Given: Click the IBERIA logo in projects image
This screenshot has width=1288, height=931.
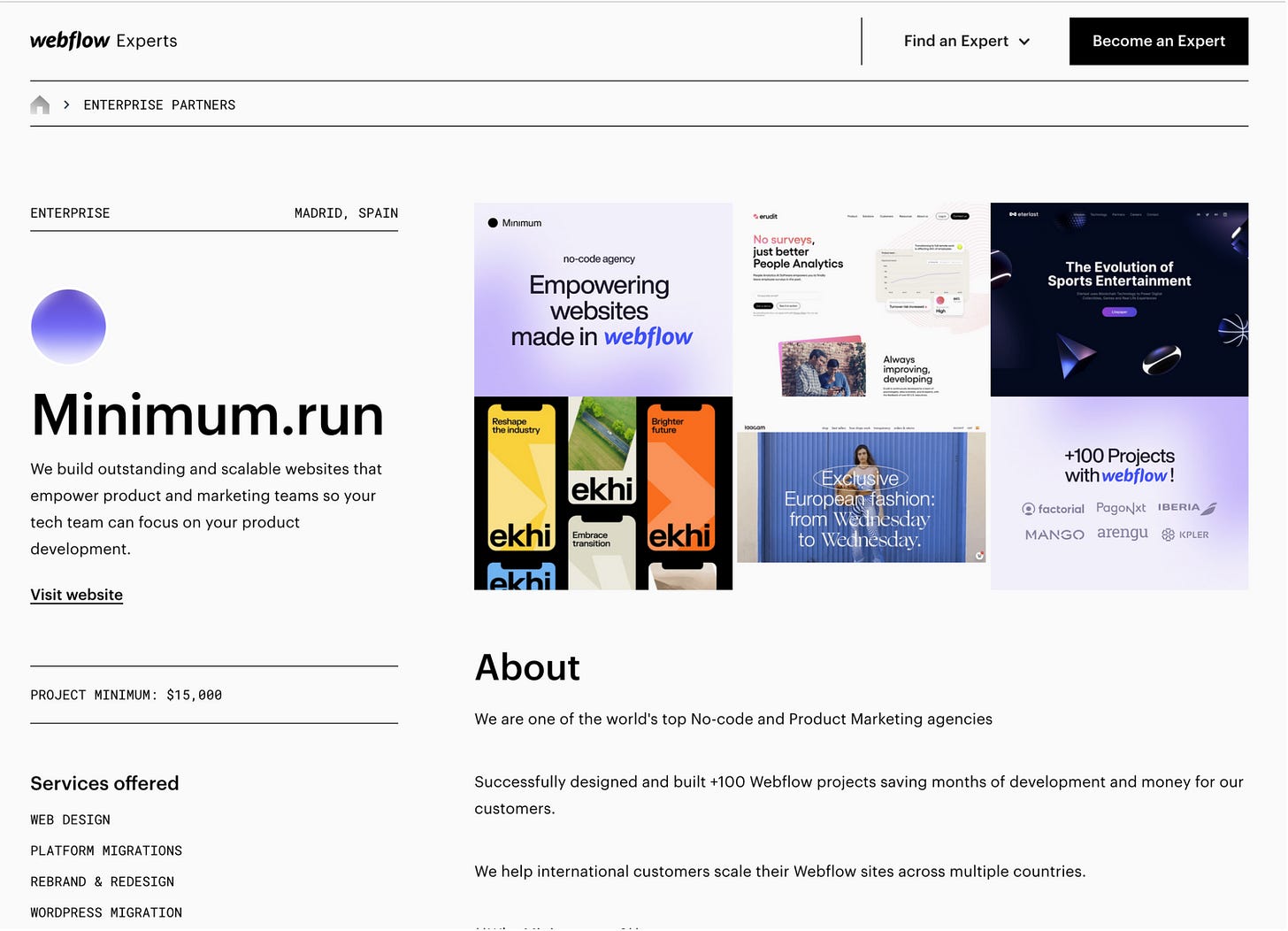Looking at the screenshot, I should 1187,507.
